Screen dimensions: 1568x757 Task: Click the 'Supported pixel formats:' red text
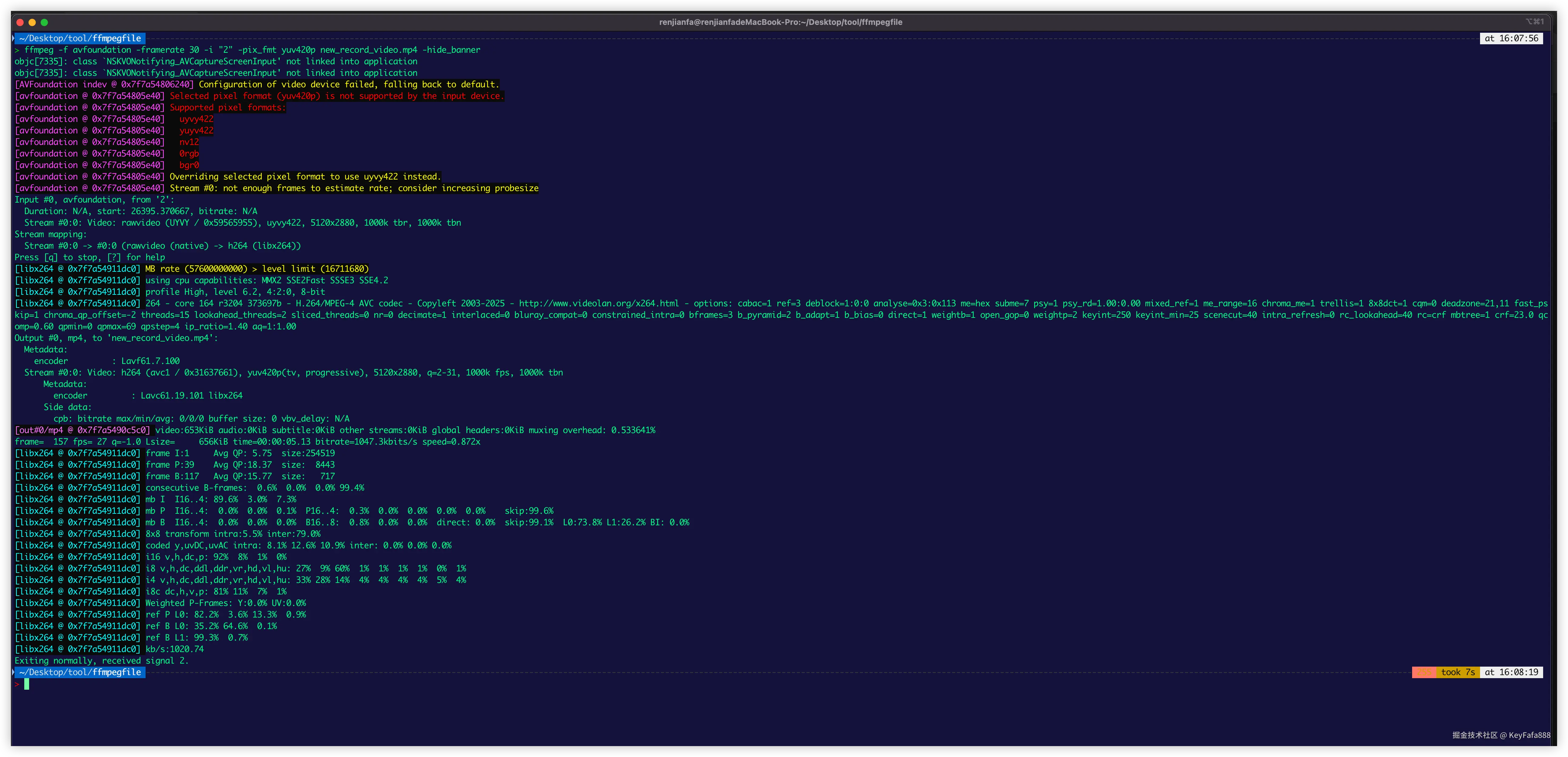click(227, 108)
